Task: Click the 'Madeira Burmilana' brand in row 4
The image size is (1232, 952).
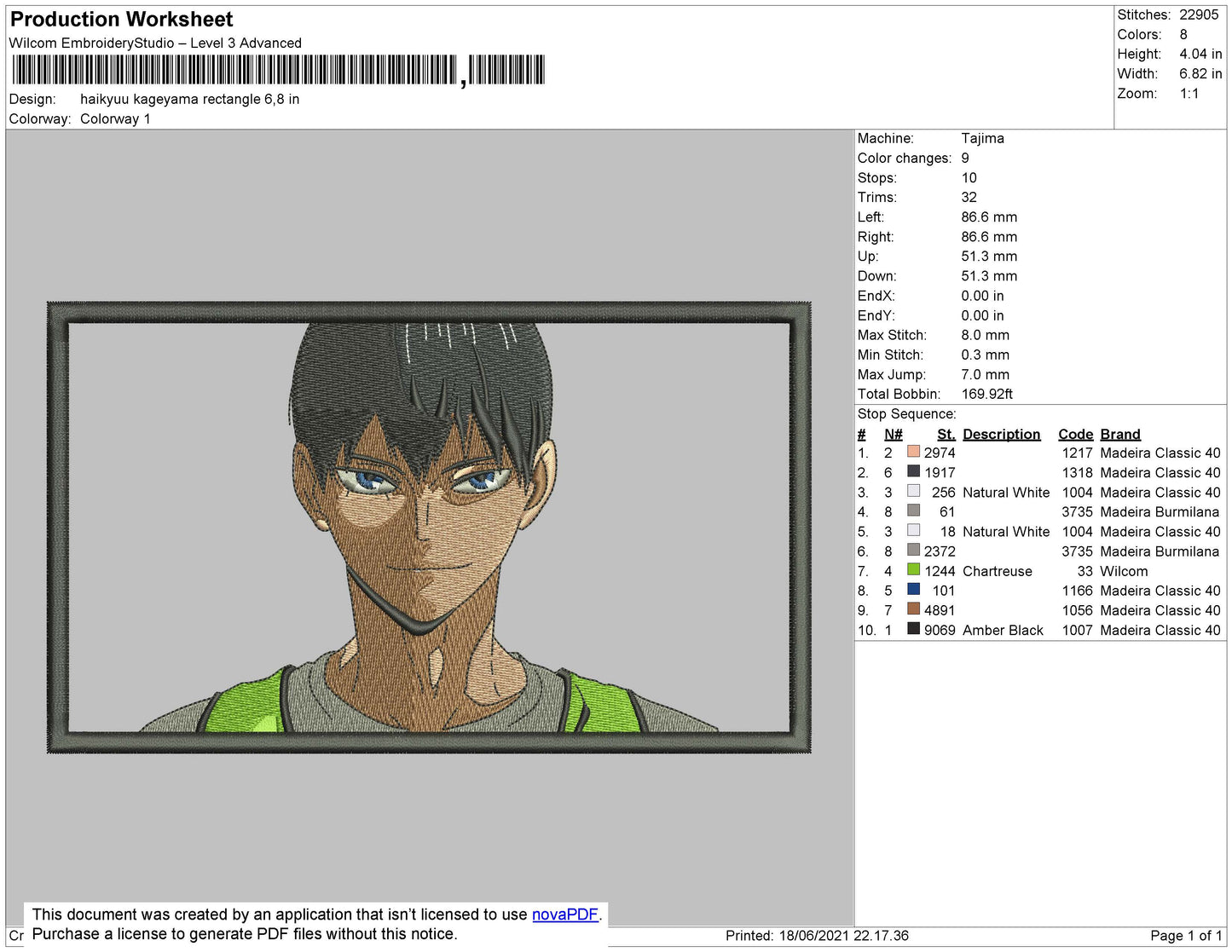Action: (x=1160, y=511)
